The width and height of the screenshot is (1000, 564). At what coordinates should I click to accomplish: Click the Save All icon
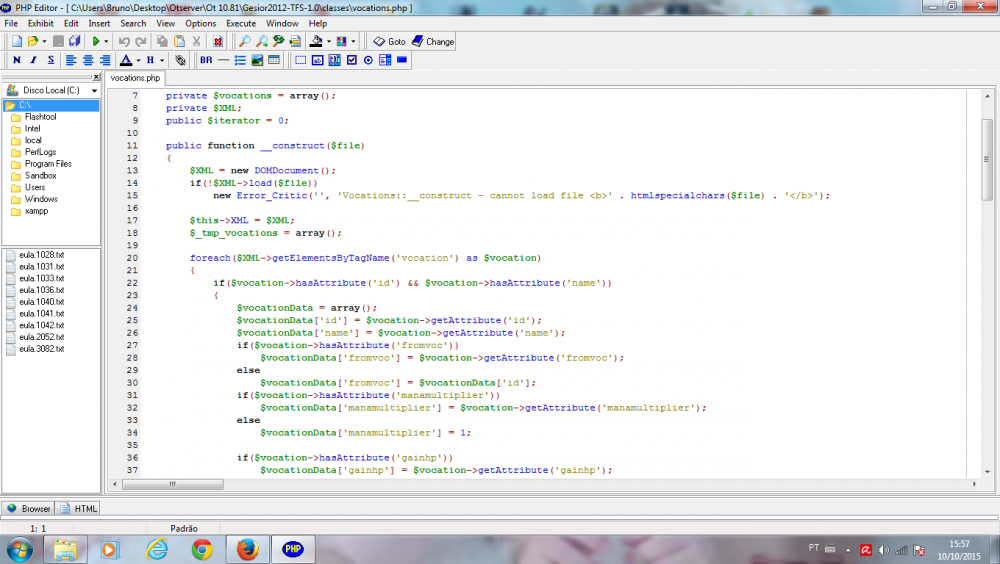(75, 41)
